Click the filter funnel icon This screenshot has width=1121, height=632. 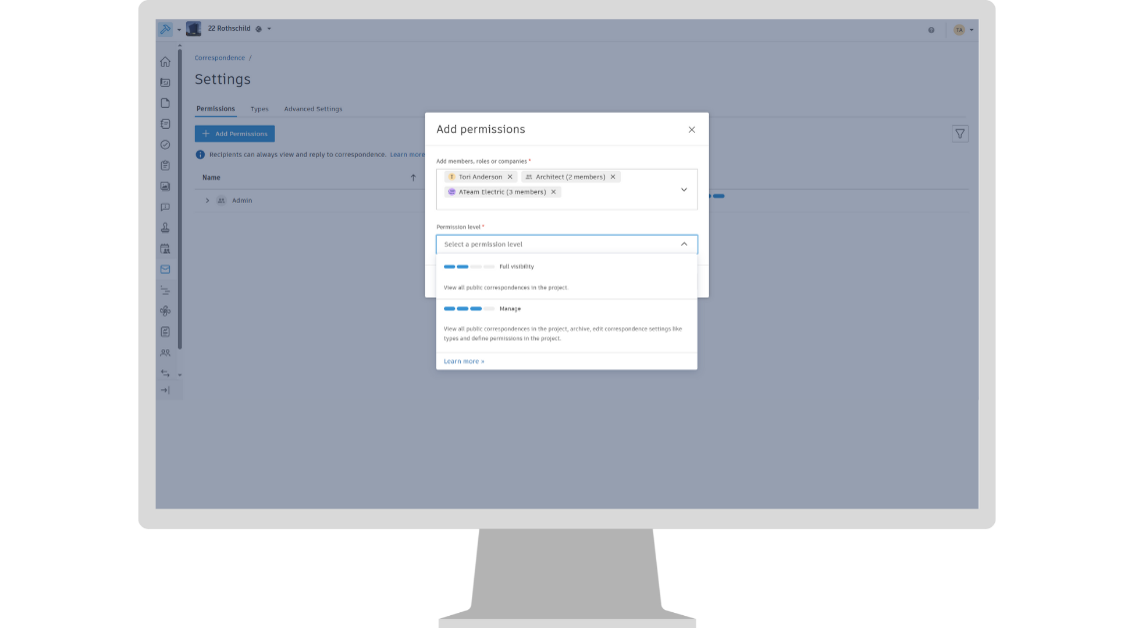coord(960,134)
